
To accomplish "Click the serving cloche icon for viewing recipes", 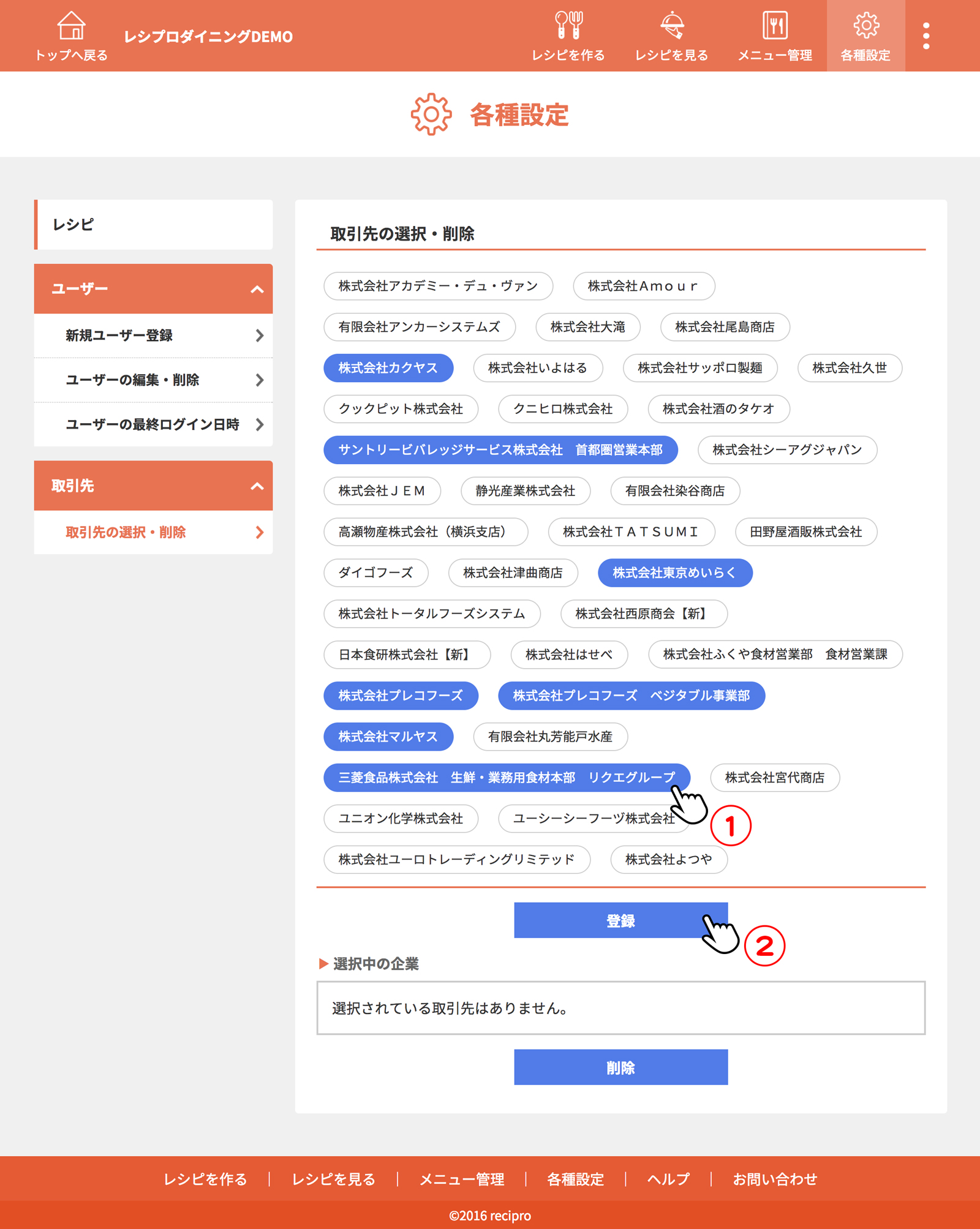I will 671,26.
